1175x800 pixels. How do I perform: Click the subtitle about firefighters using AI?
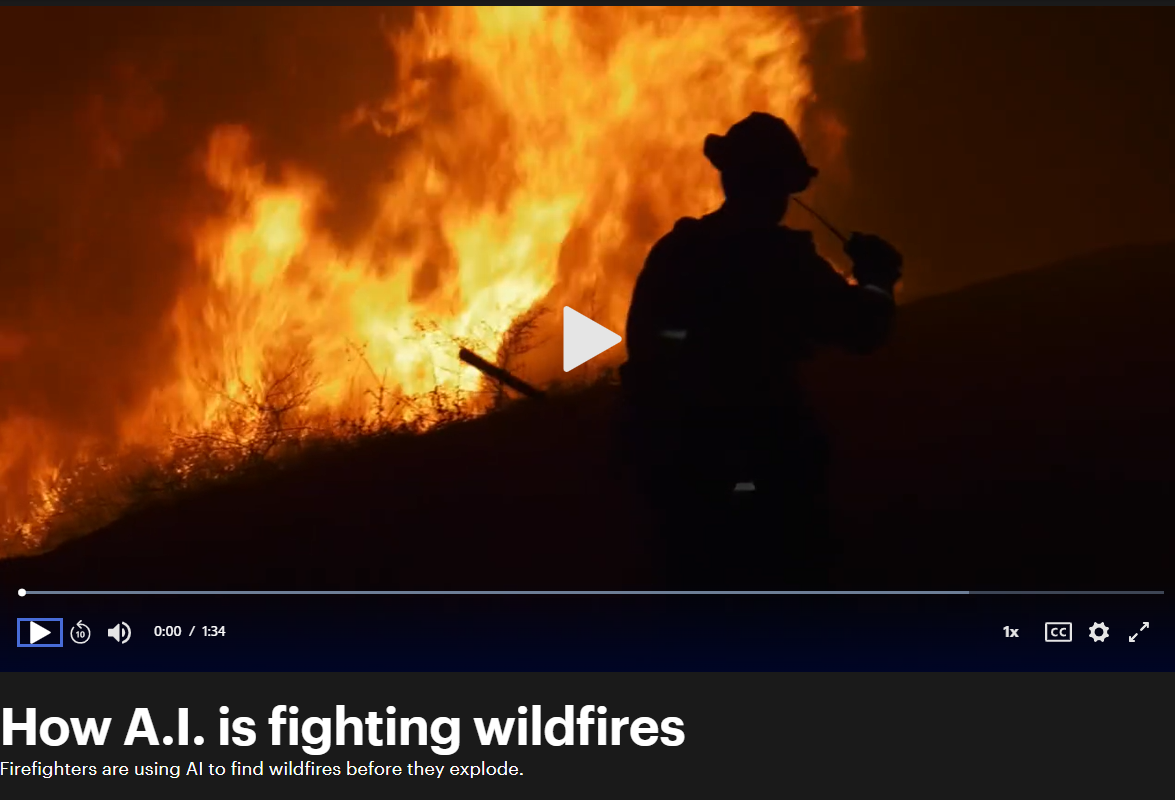(262, 769)
